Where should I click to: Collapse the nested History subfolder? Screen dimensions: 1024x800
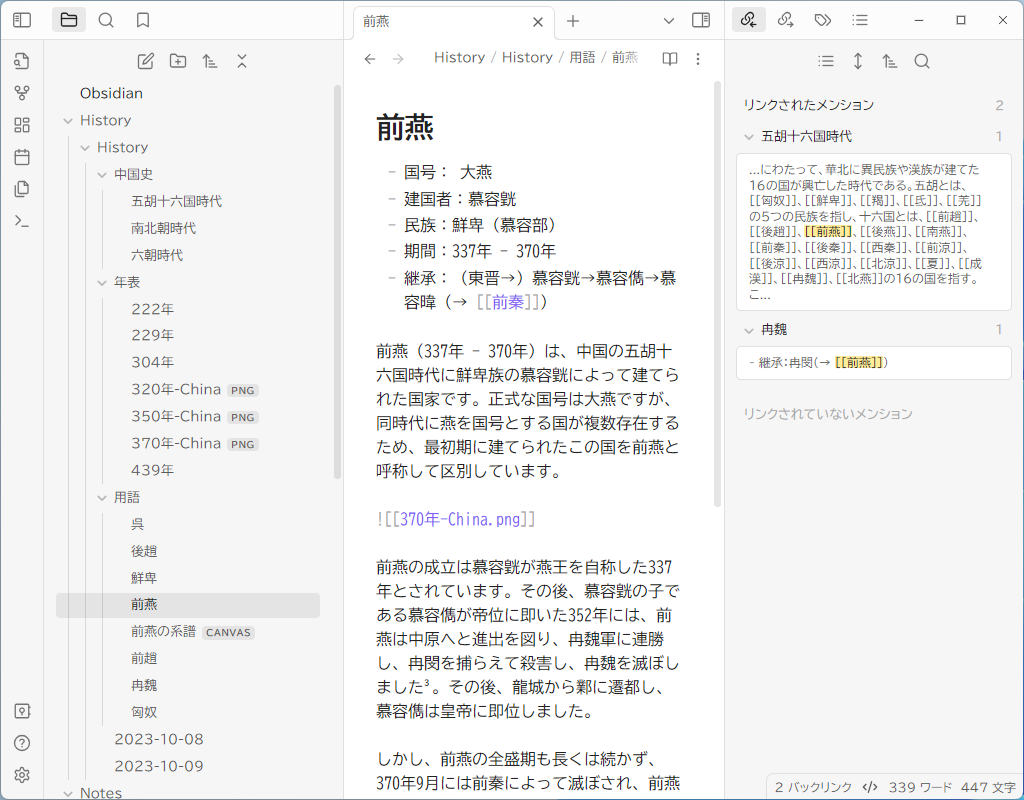coord(85,148)
